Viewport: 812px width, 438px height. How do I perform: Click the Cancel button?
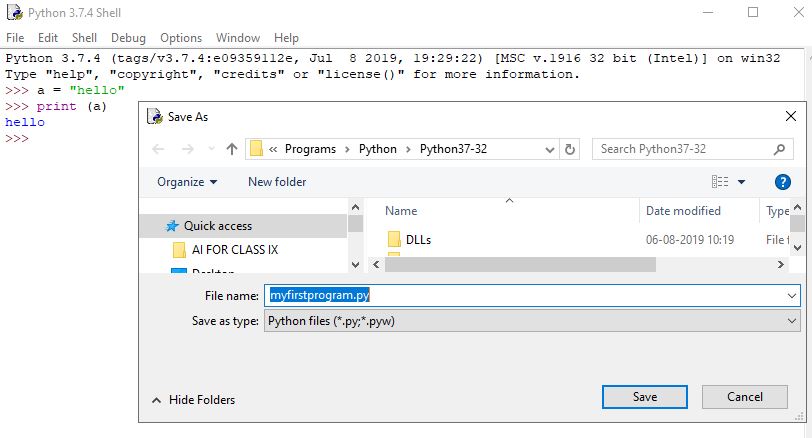tap(744, 397)
